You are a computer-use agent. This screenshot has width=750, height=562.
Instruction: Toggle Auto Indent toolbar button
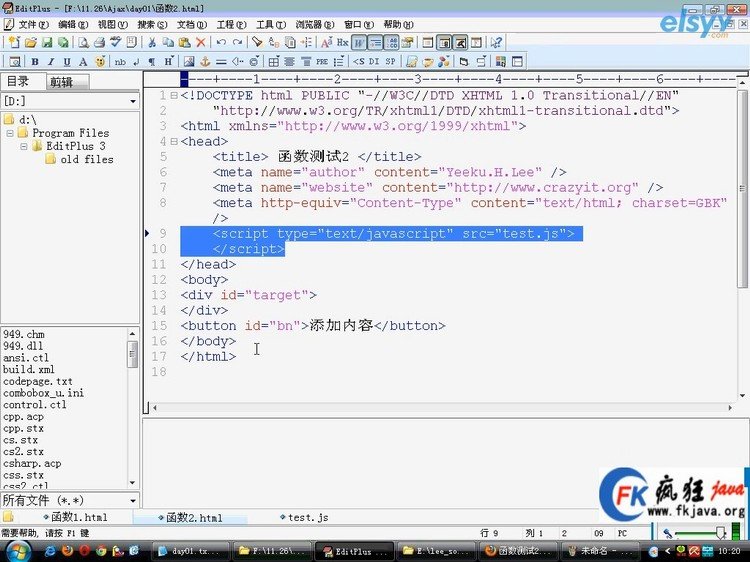375,43
